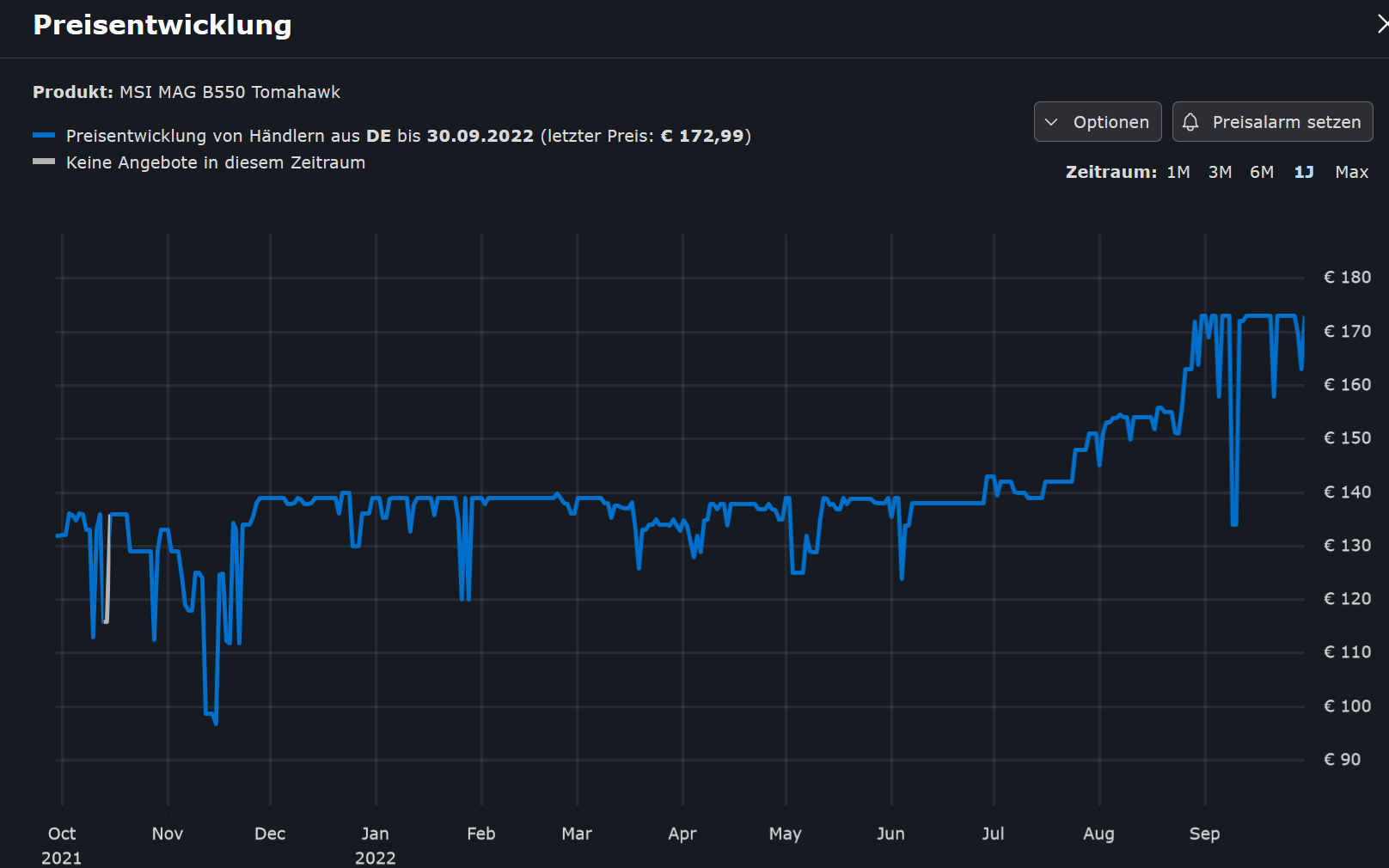Click the '€ 110' axis label
Screen dimensions: 1389x868
[x=1347, y=651]
